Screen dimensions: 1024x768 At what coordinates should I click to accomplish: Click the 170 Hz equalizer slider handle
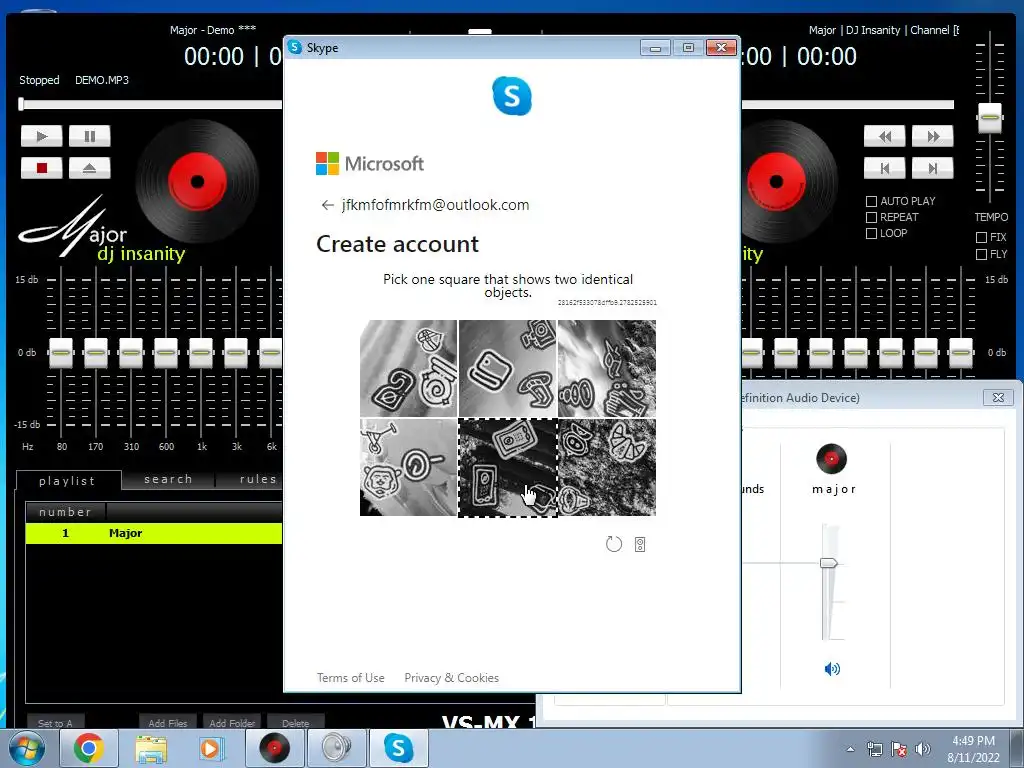96,353
